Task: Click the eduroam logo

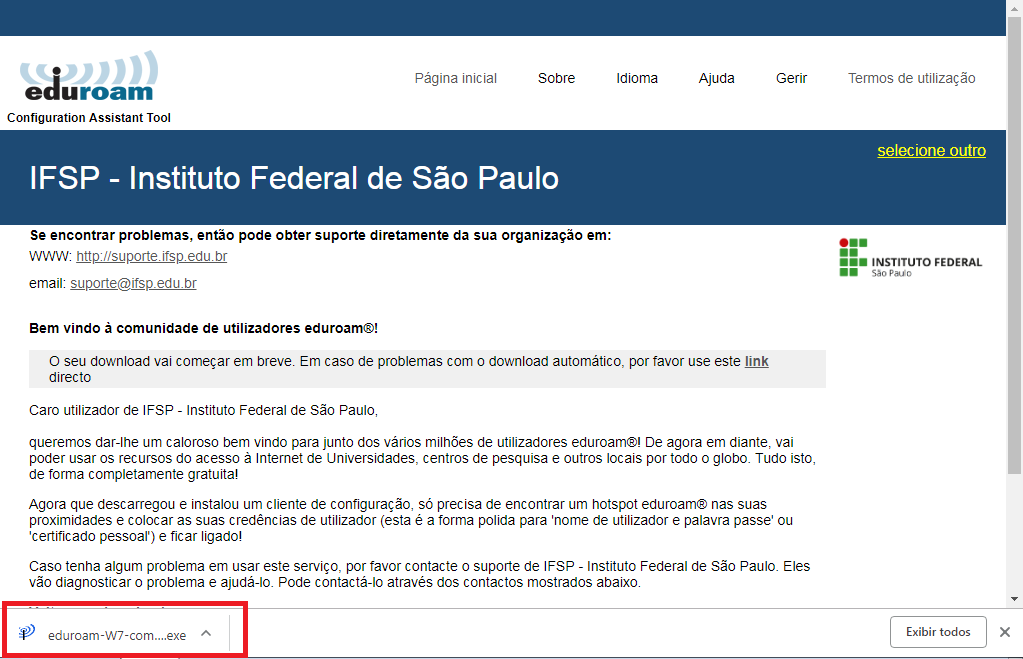Action: 89,76
